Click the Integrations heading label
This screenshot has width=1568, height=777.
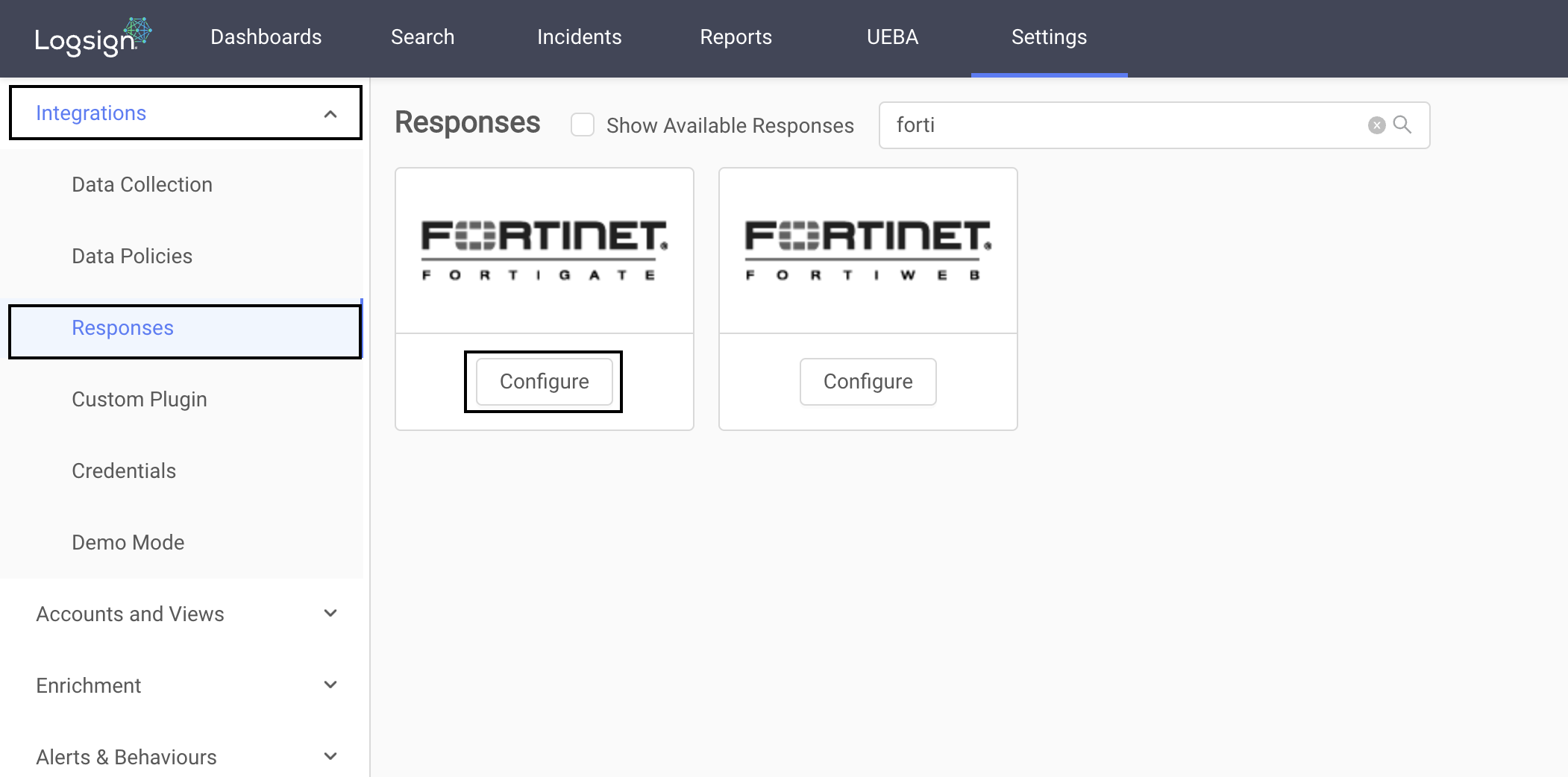coord(91,113)
